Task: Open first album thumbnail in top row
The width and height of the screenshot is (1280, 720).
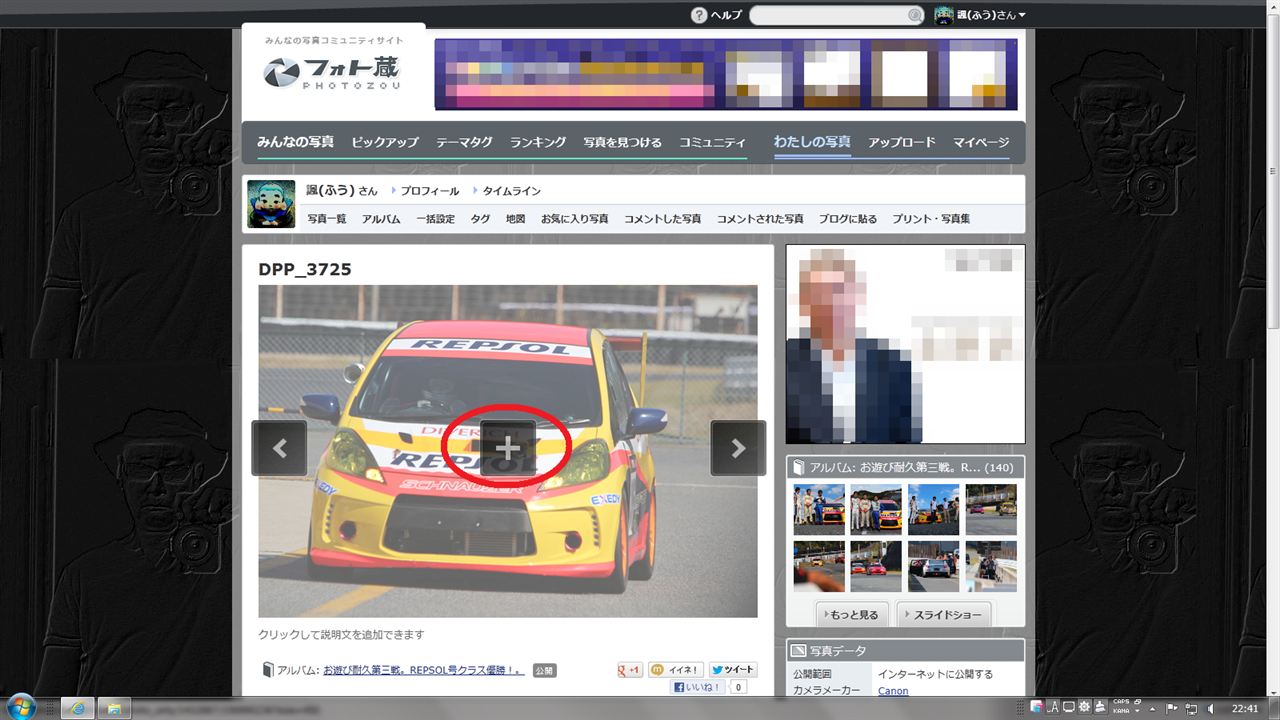Action: [x=819, y=510]
